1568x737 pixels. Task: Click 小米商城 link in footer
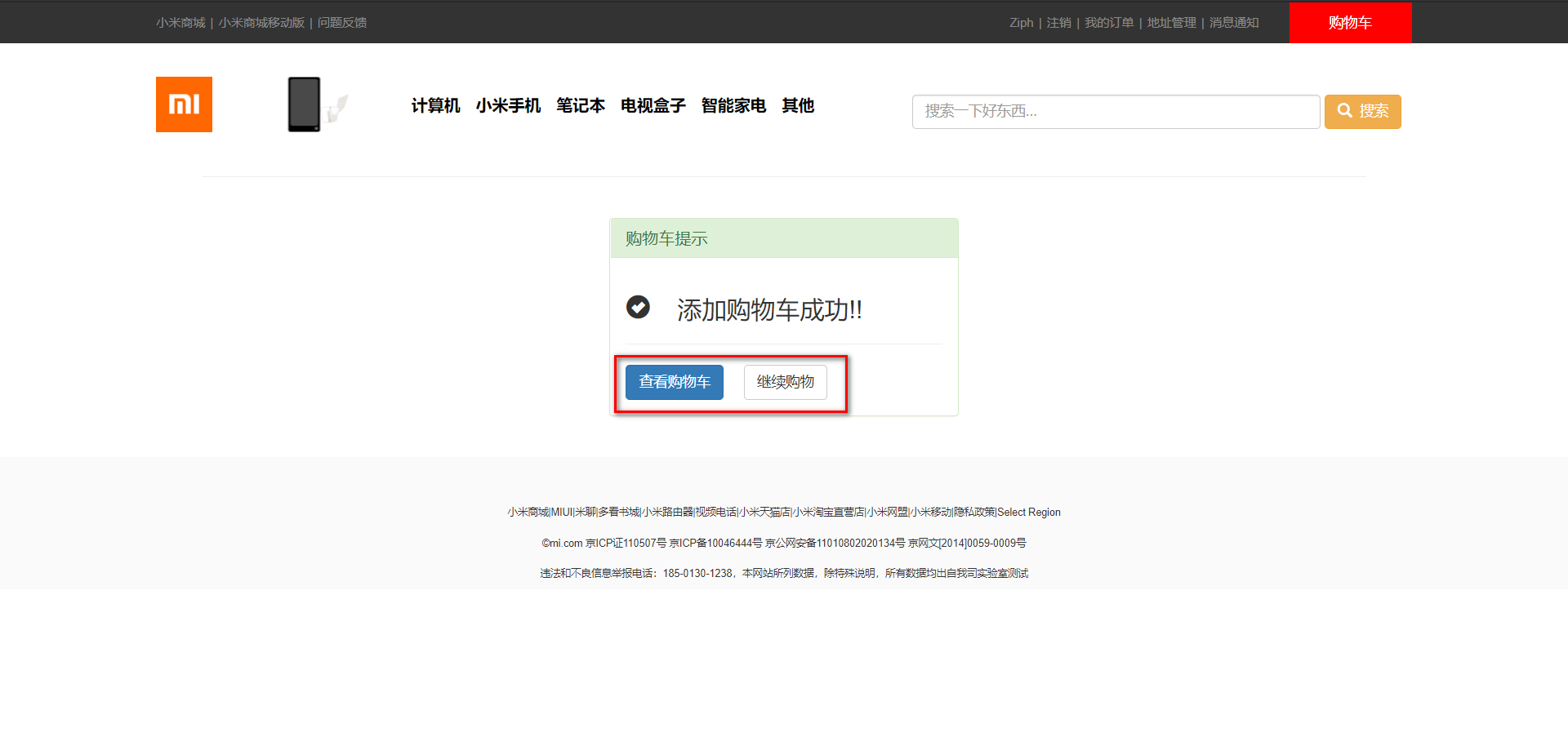pos(528,512)
